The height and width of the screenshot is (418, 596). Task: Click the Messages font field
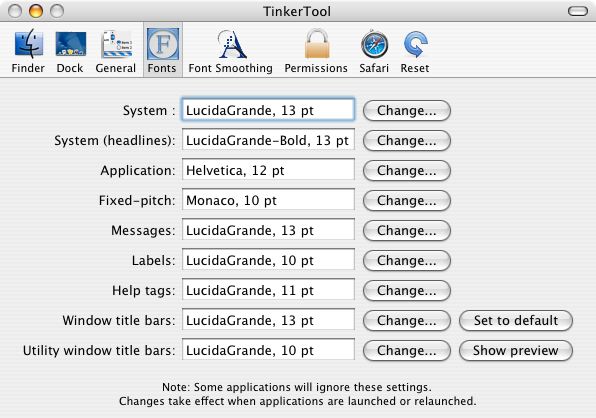coord(268,230)
